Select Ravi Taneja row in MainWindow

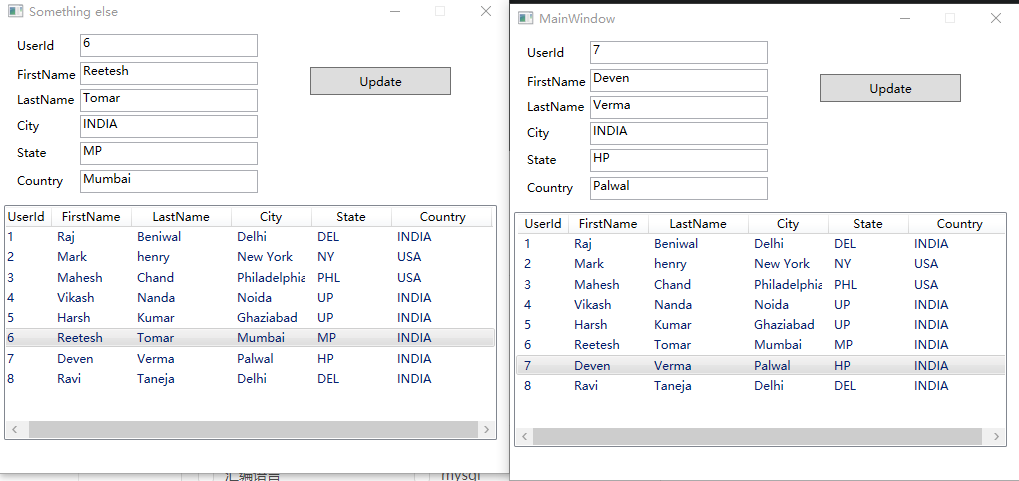[x=760, y=386]
